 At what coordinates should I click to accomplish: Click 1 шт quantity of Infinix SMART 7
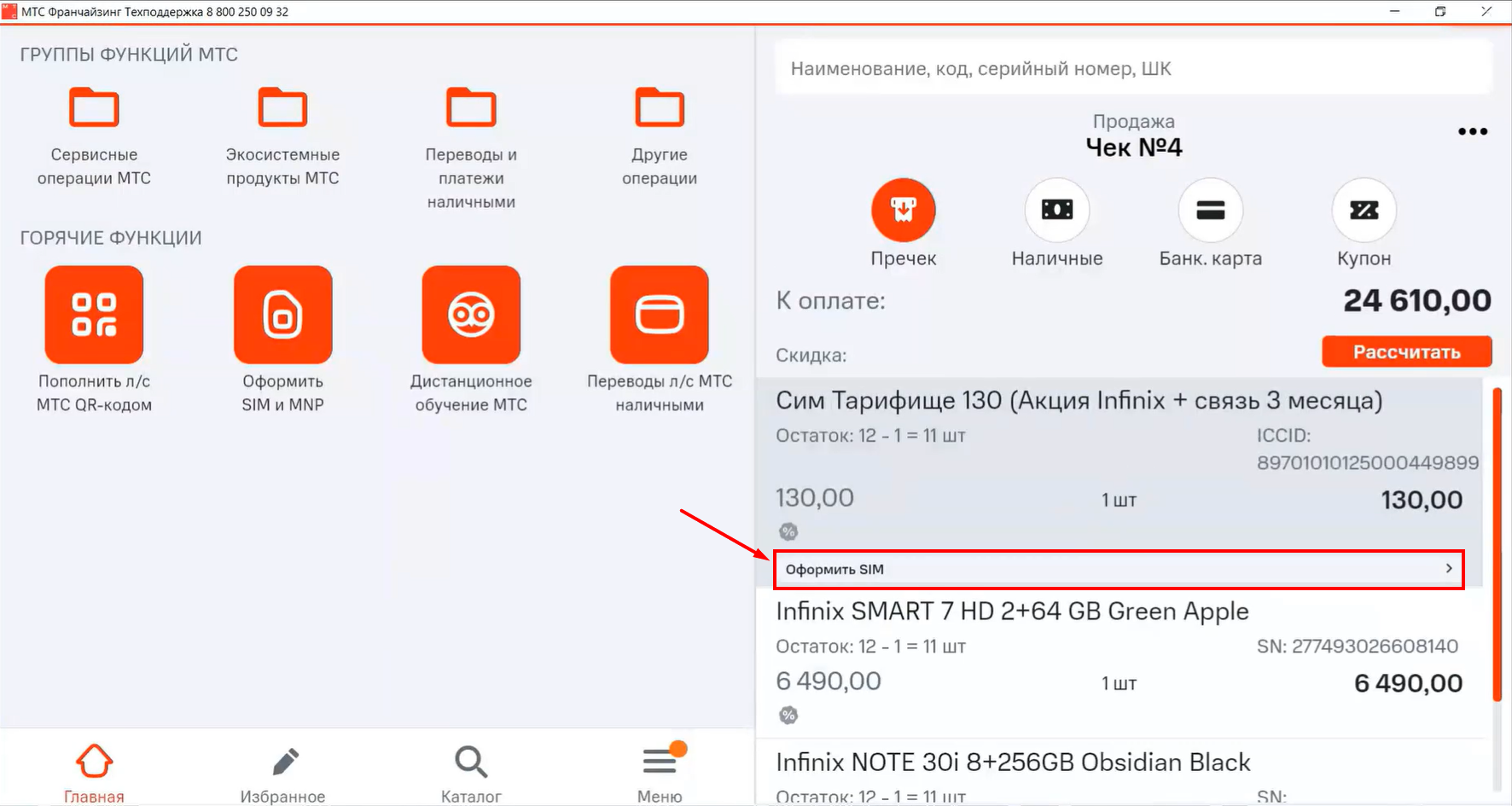tap(1119, 683)
